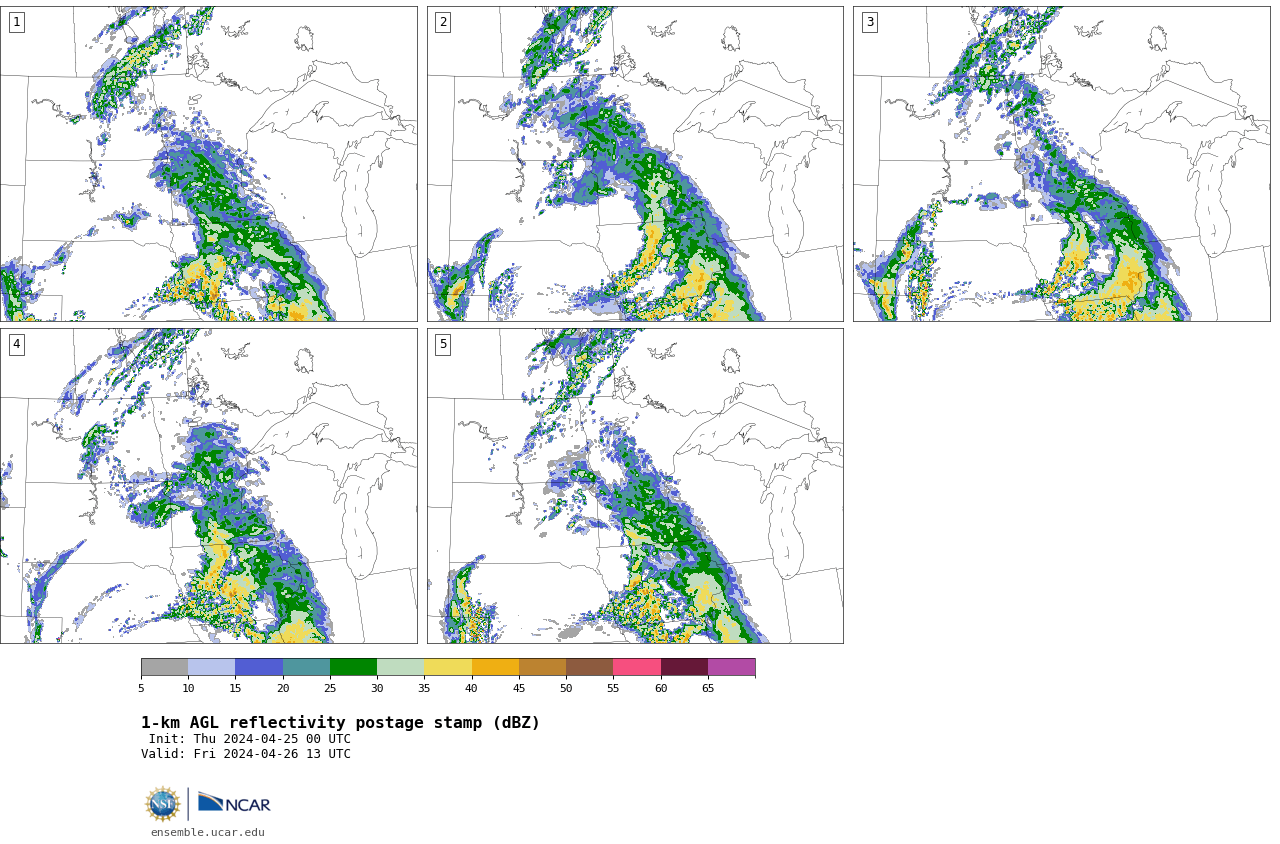This screenshot has height=844, width=1280.
Task: Click the 'Valid: Fri 2024-04-26 13 UTC' text
Action: point(246,754)
